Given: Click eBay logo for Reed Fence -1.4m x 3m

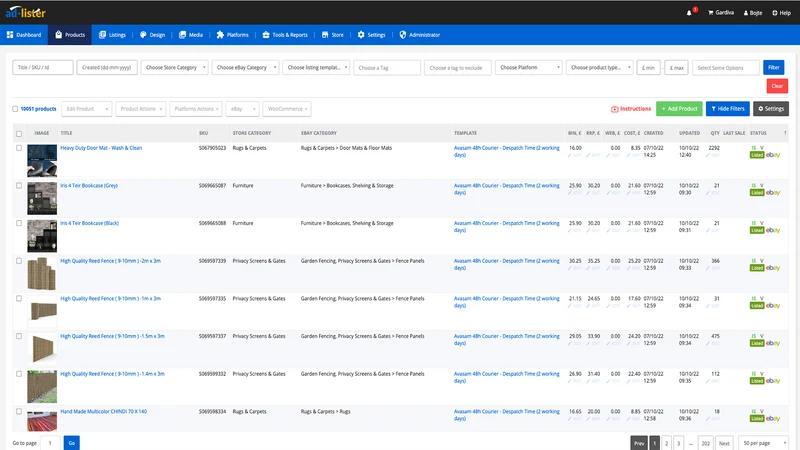Looking at the screenshot, I should (x=772, y=381).
